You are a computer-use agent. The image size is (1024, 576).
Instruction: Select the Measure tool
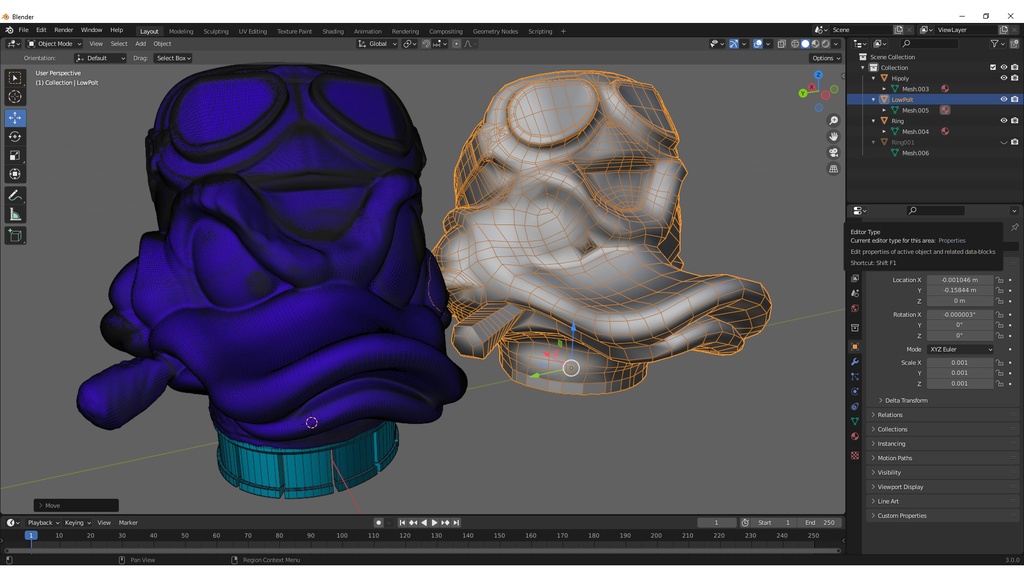(15, 214)
